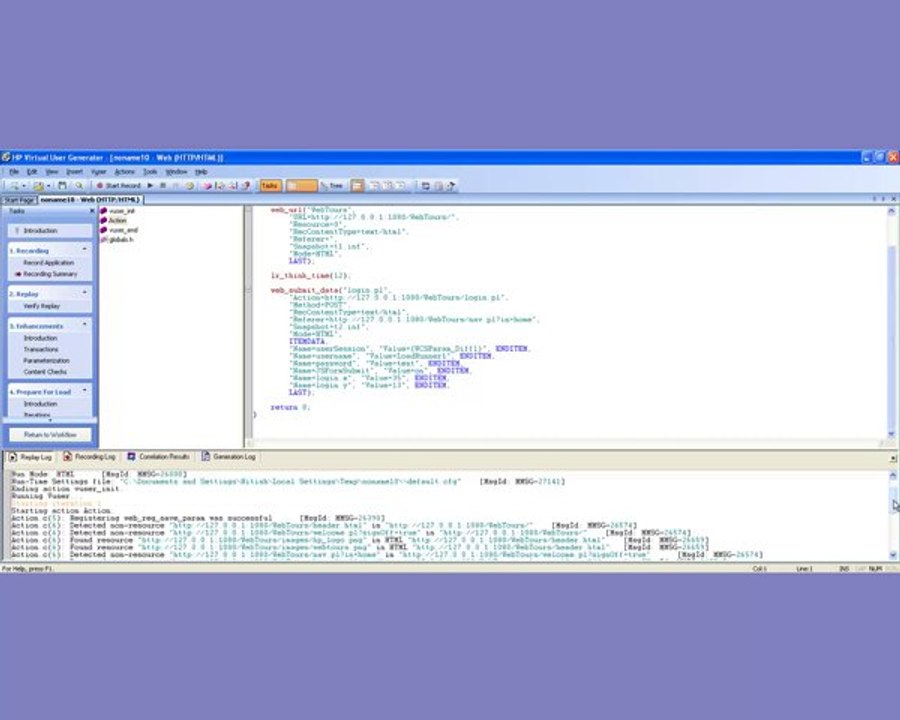Open the View menu
The width and height of the screenshot is (900, 720).
coord(52,172)
